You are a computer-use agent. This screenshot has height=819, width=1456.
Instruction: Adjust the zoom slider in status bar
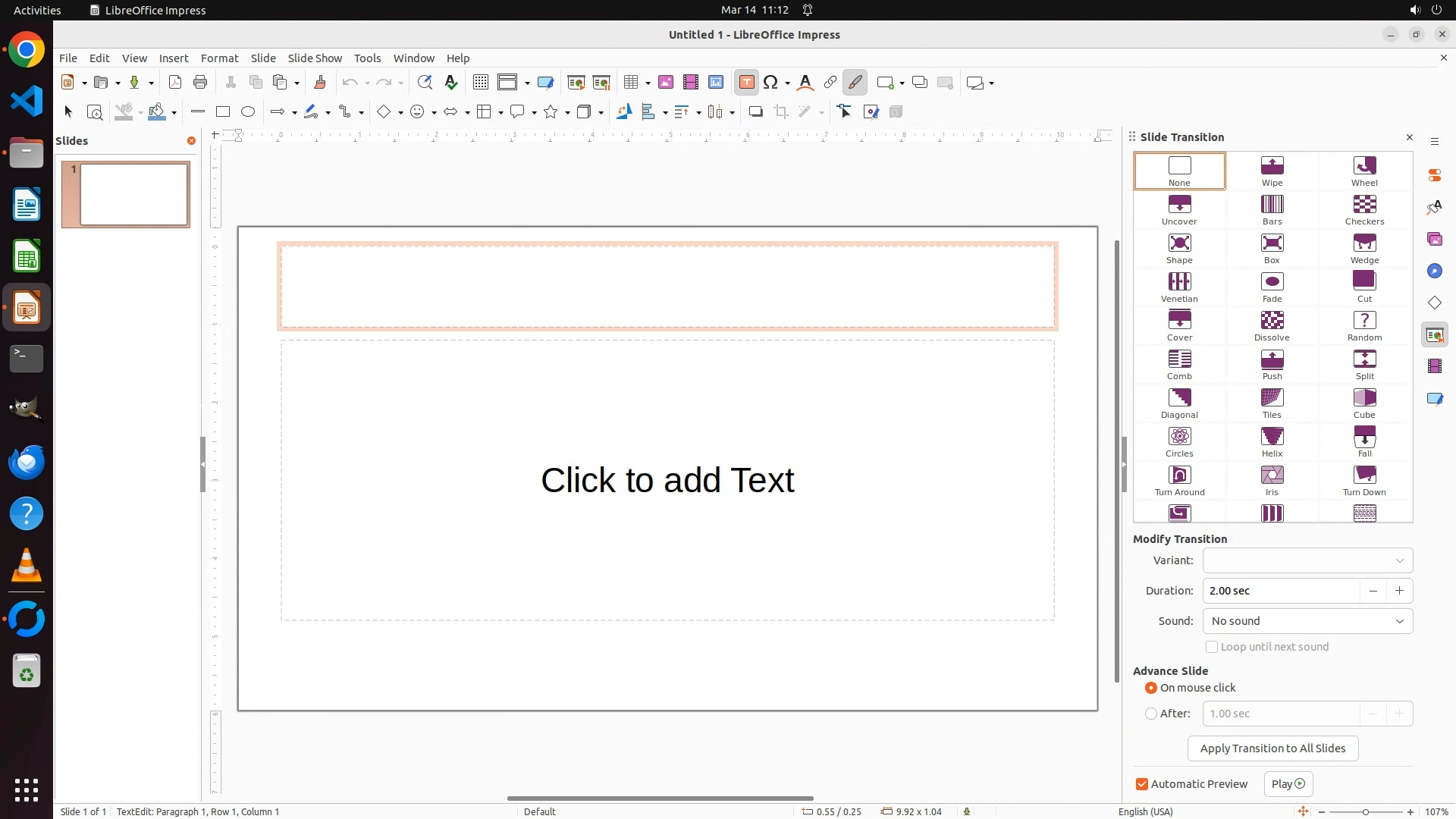point(1366,812)
